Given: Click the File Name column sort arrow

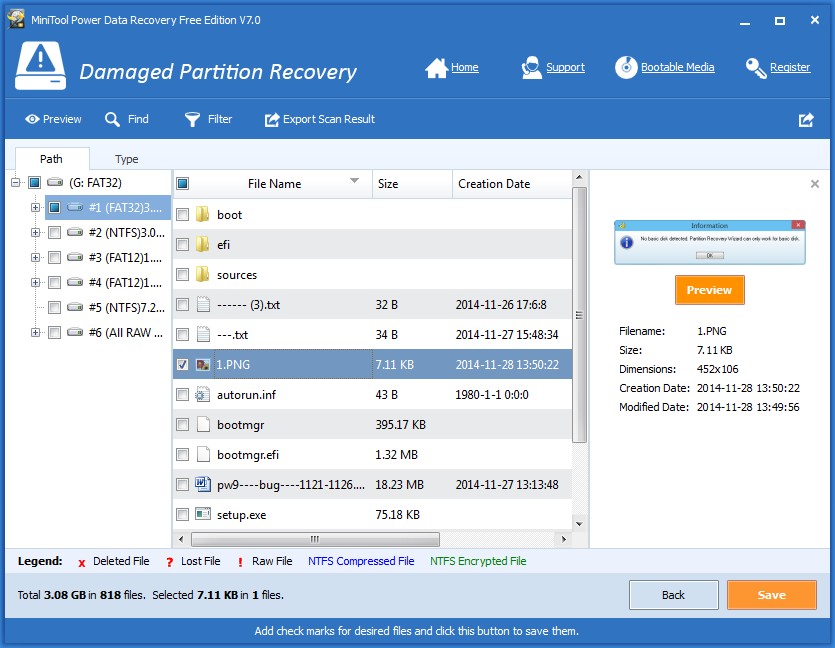Looking at the screenshot, I should (354, 181).
